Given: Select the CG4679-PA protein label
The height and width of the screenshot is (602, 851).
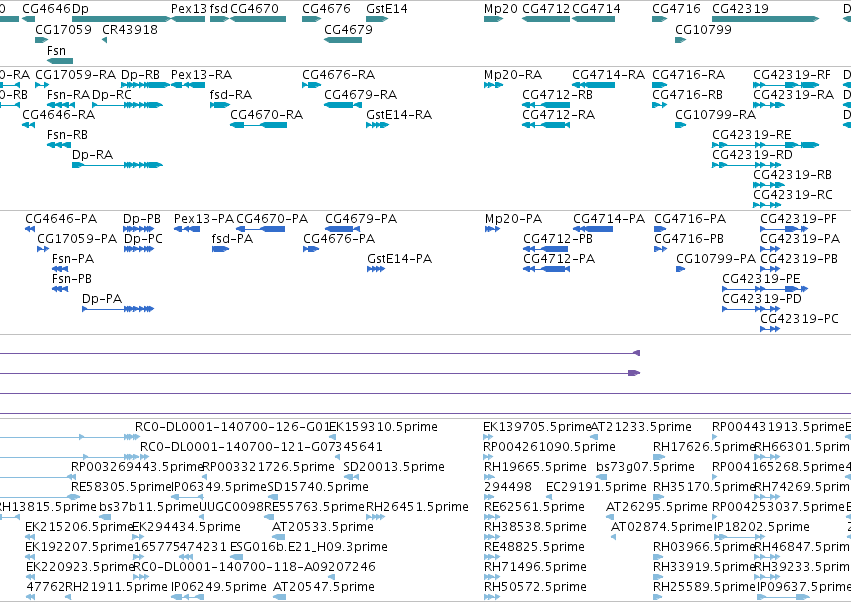Looking at the screenshot, I should [361, 219].
